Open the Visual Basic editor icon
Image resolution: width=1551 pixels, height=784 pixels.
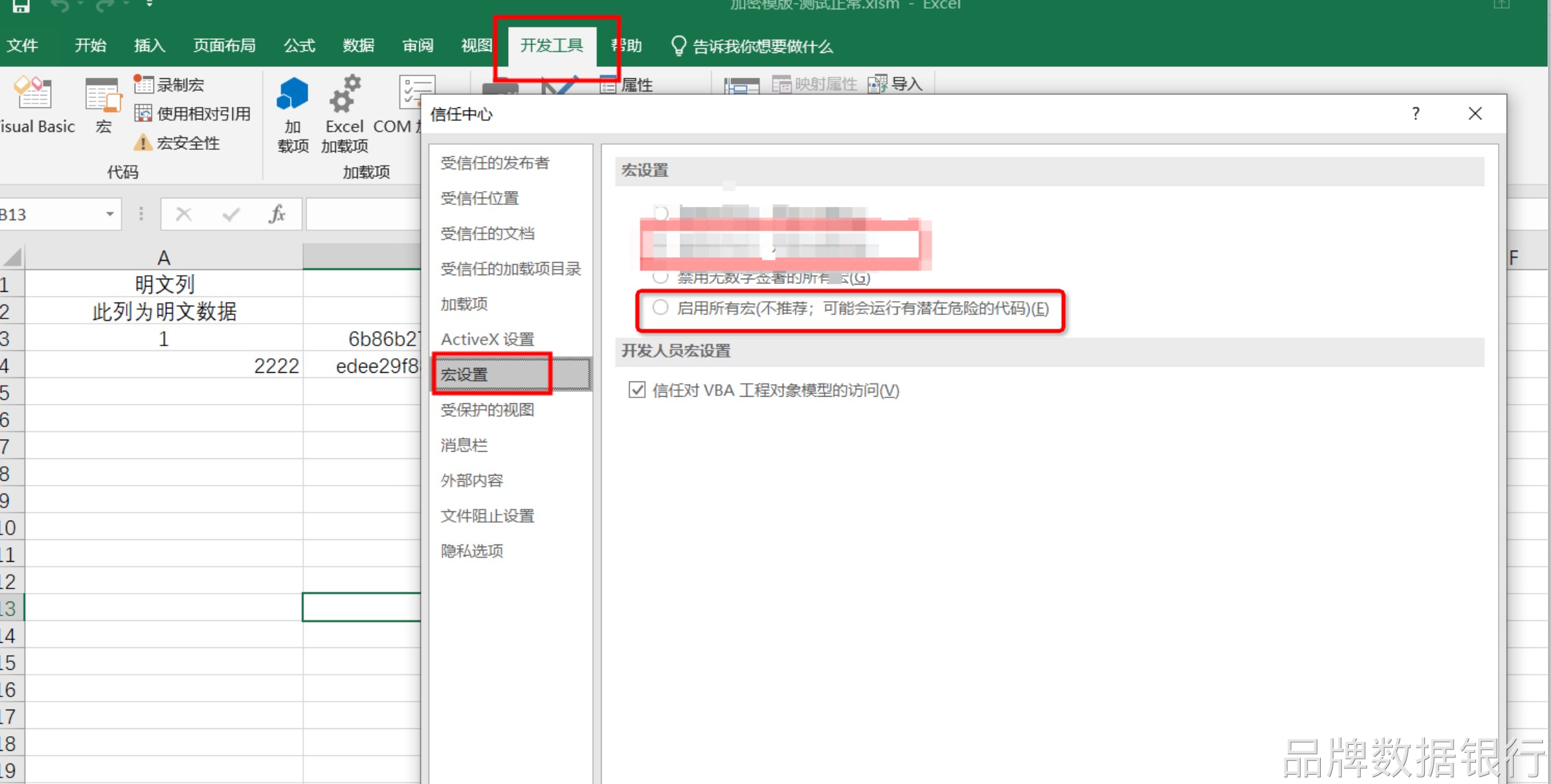pyautogui.click(x=33, y=95)
